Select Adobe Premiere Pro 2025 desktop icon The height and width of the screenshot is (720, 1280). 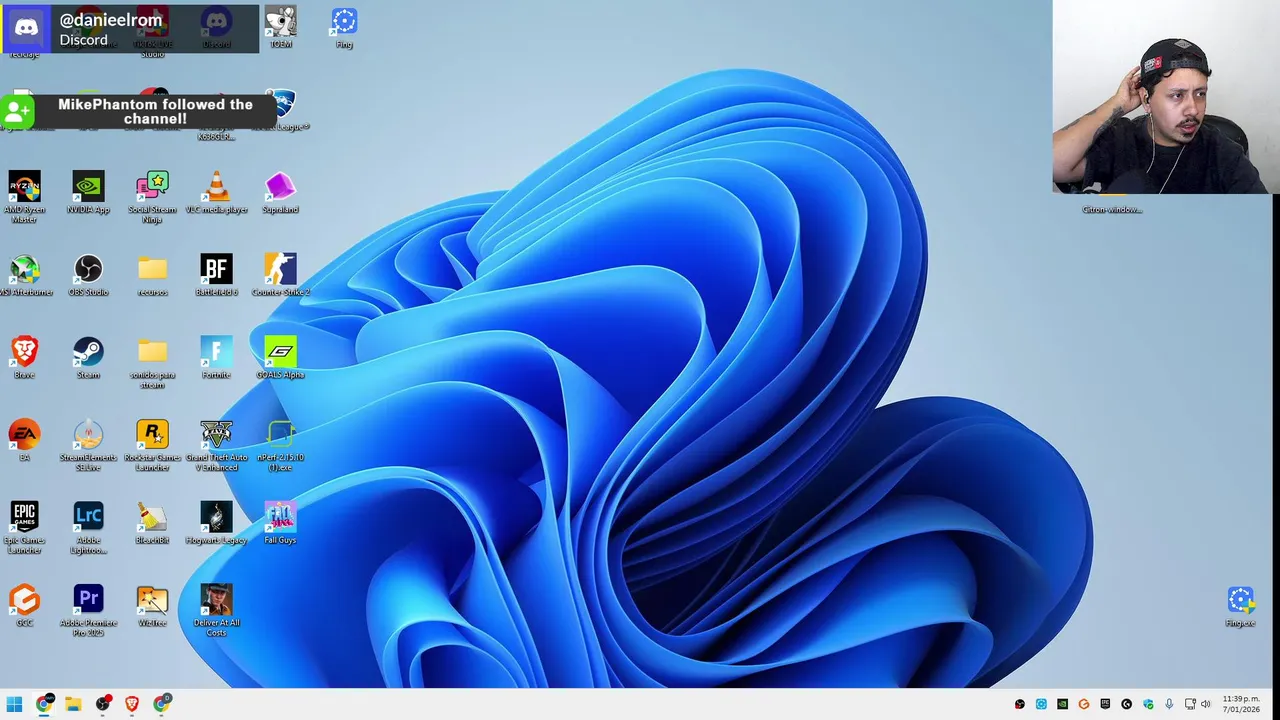[88, 611]
